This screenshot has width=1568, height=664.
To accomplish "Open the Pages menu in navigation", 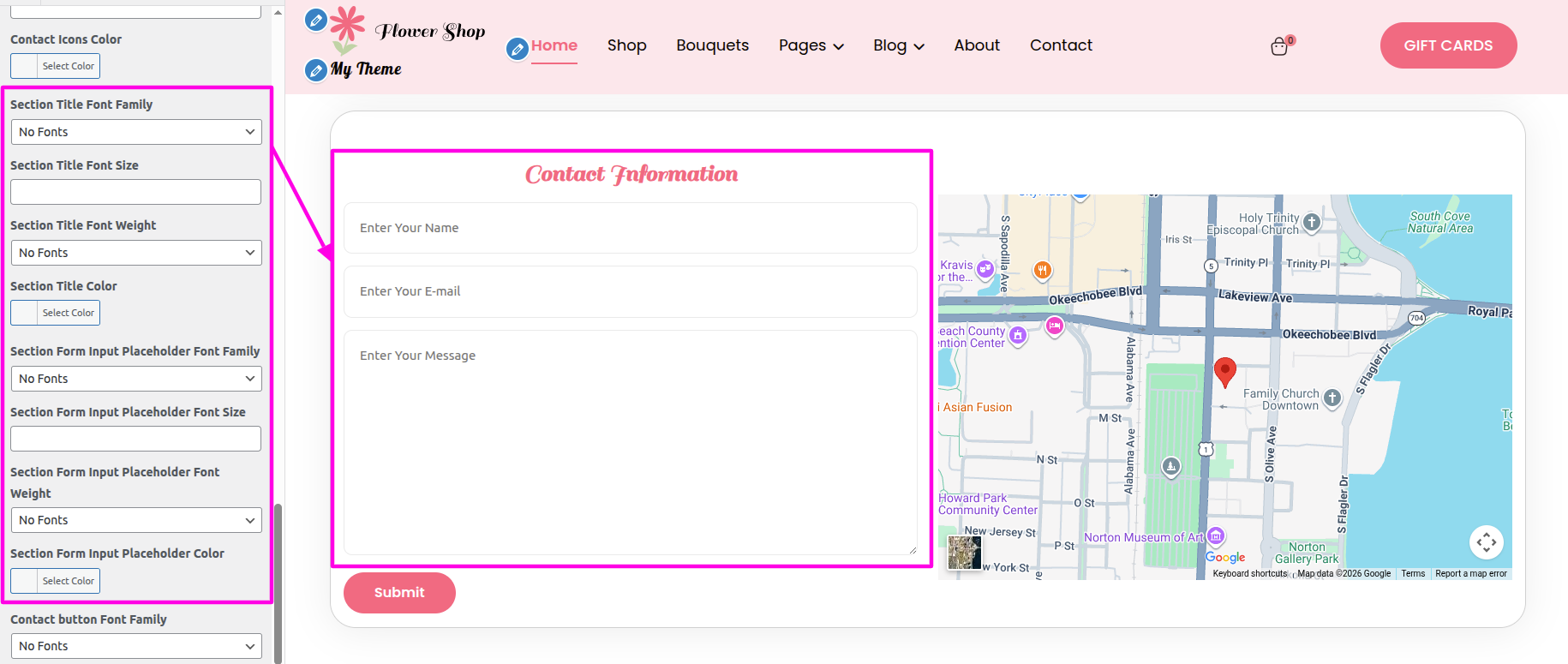I will click(x=811, y=45).
